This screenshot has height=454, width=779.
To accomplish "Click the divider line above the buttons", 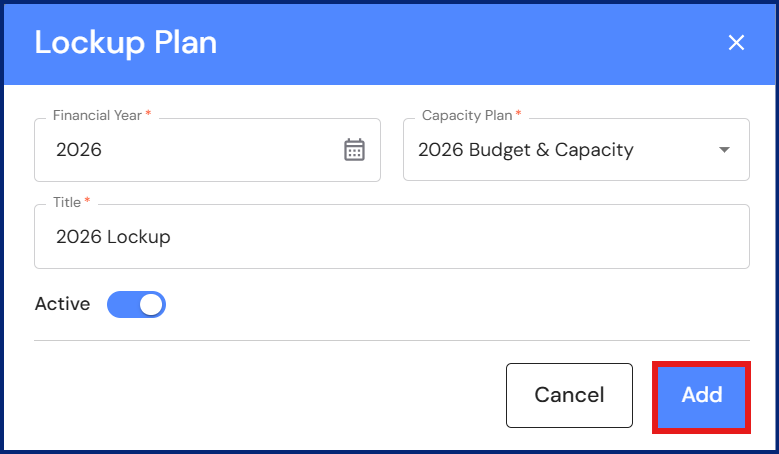I will click(x=390, y=340).
